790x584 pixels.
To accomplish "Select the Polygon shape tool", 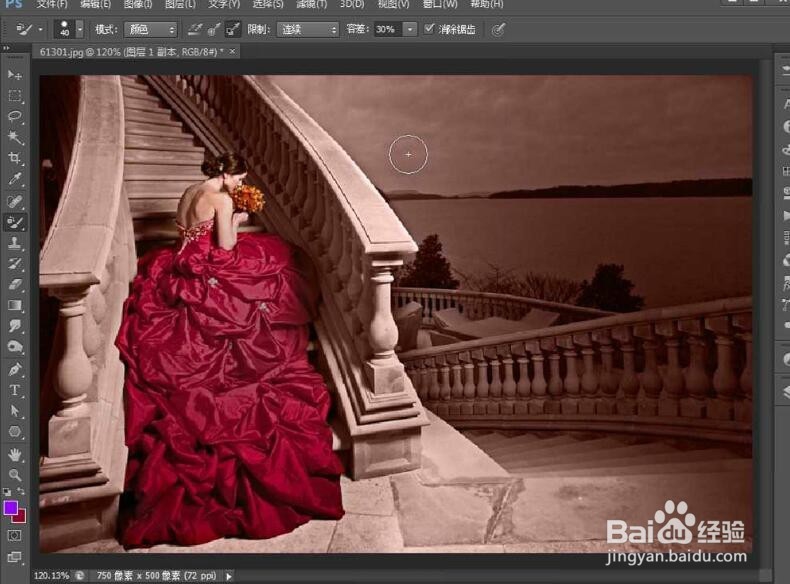I will 15,432.
